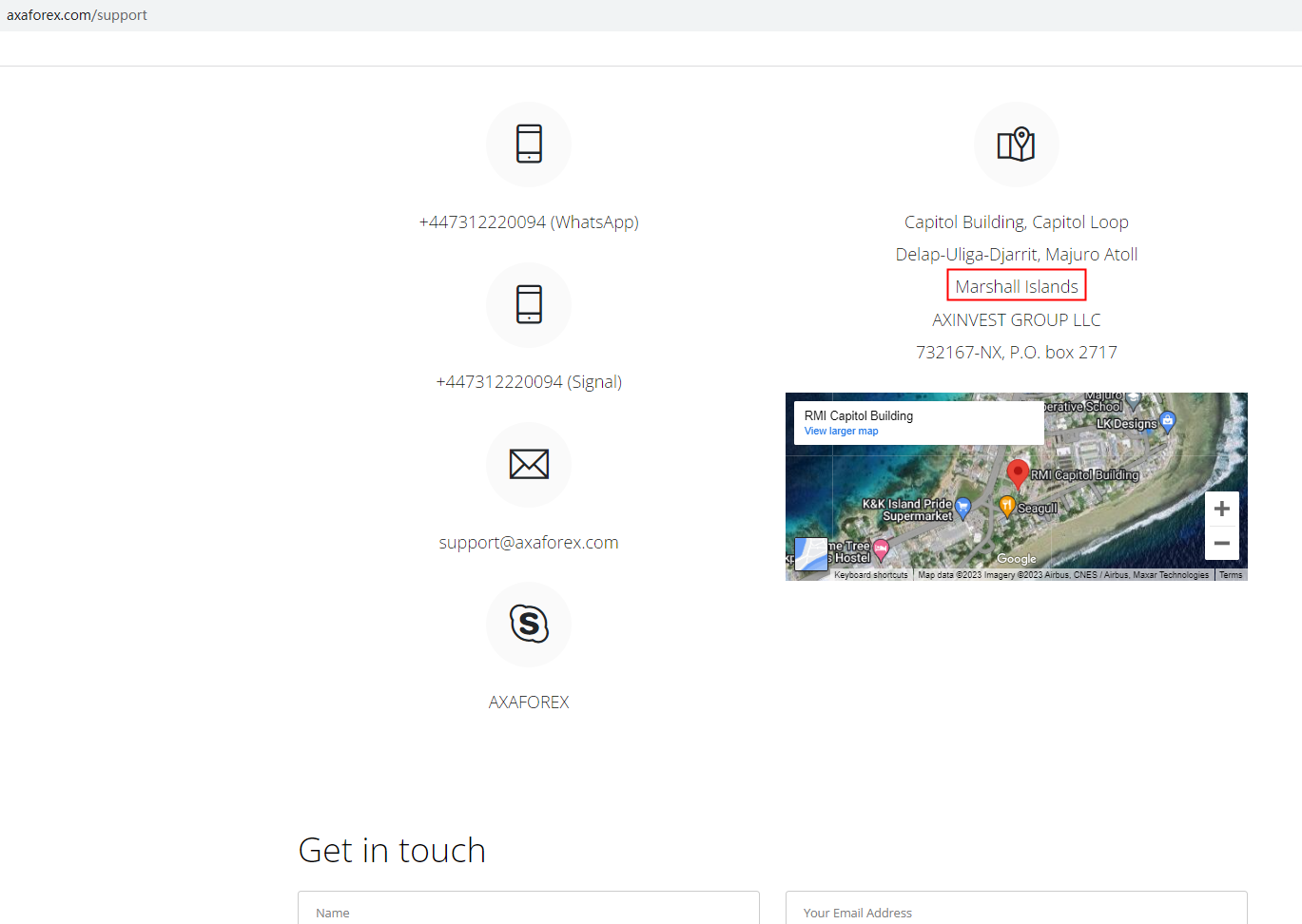Open the View larger map link
Viewport: 1302px width, 924px height.
click(841, 432)
